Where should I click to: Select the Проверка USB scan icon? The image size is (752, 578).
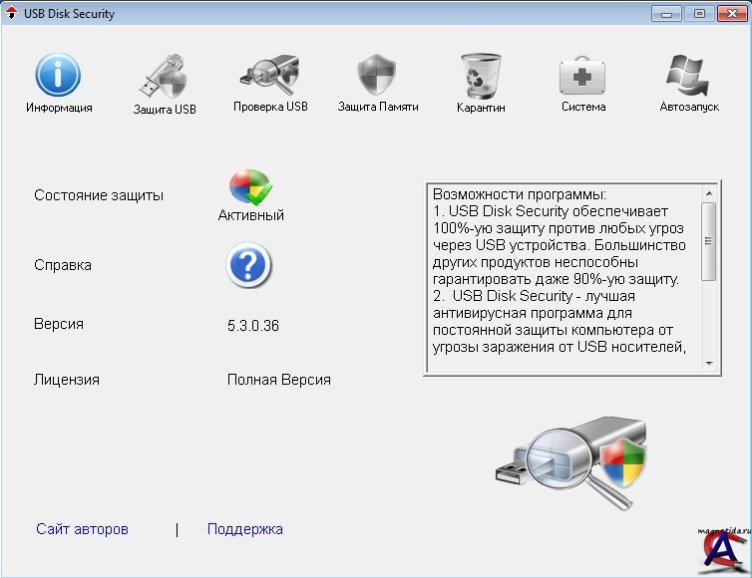click(x=270, y=75)
